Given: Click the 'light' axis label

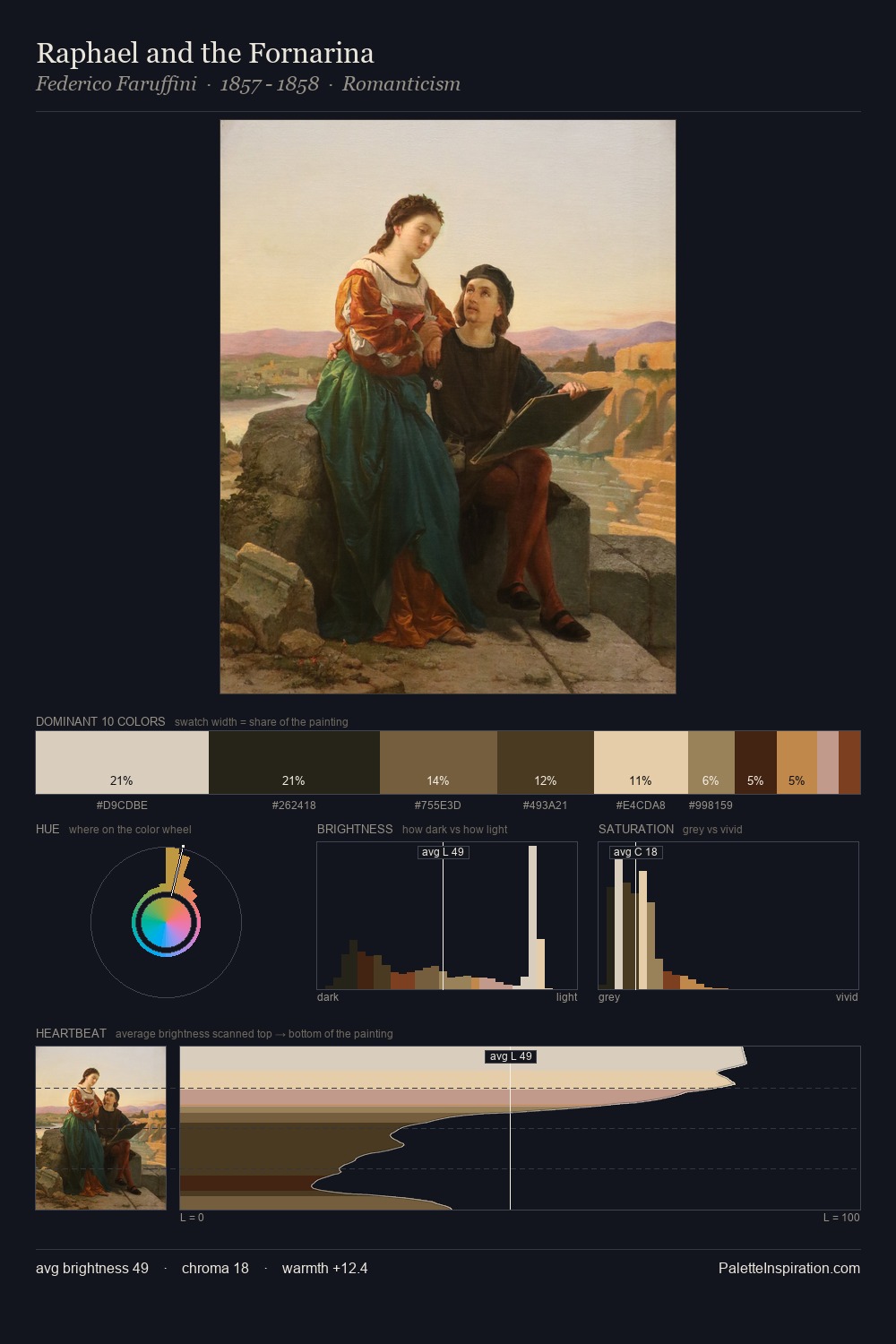Looking at the screenshot, I should (x=566, y=997).
